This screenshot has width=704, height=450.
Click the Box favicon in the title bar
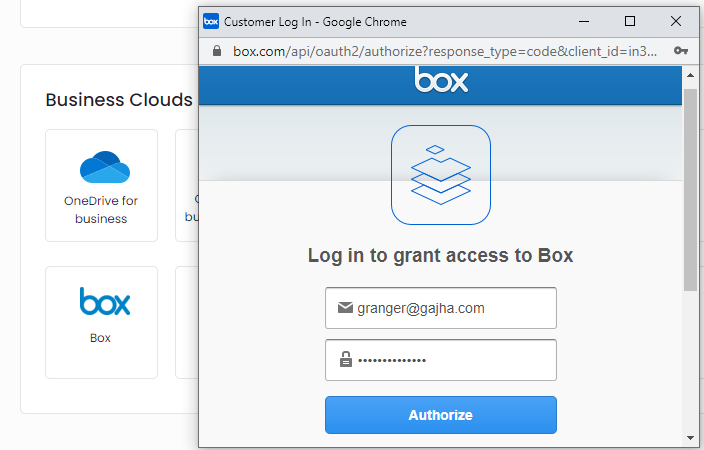click(211, 21)
